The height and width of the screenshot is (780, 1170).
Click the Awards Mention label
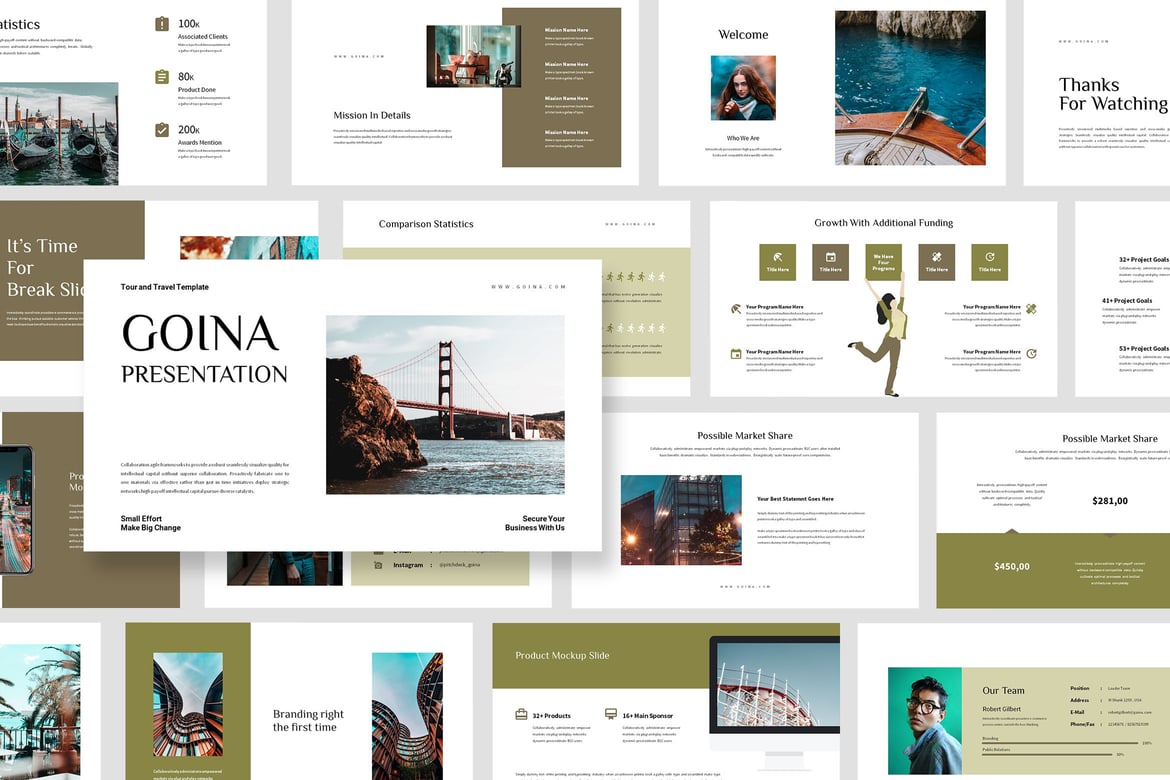pos(200,143)
